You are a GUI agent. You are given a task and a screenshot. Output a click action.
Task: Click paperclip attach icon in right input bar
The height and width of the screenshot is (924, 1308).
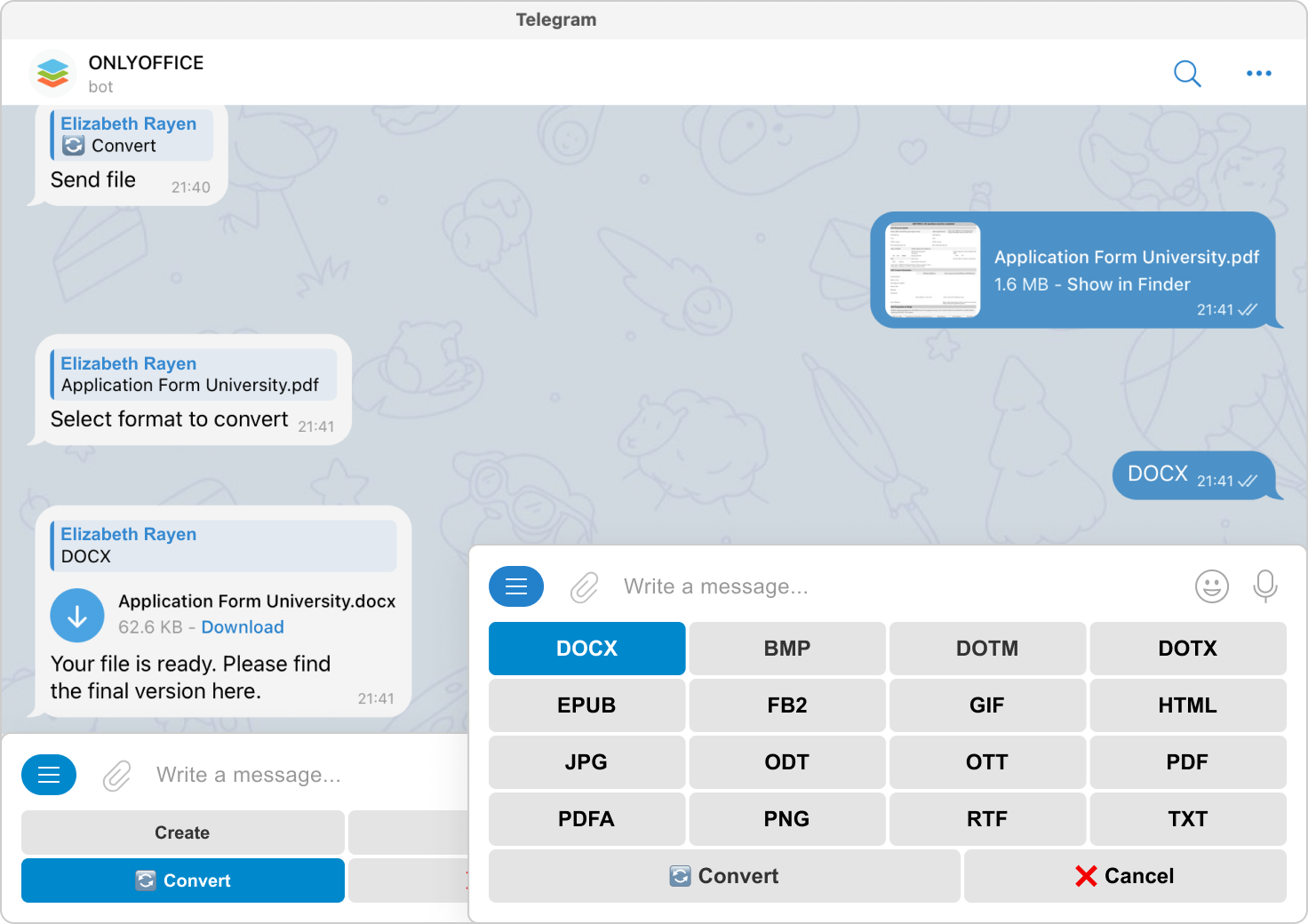point(584,587)
